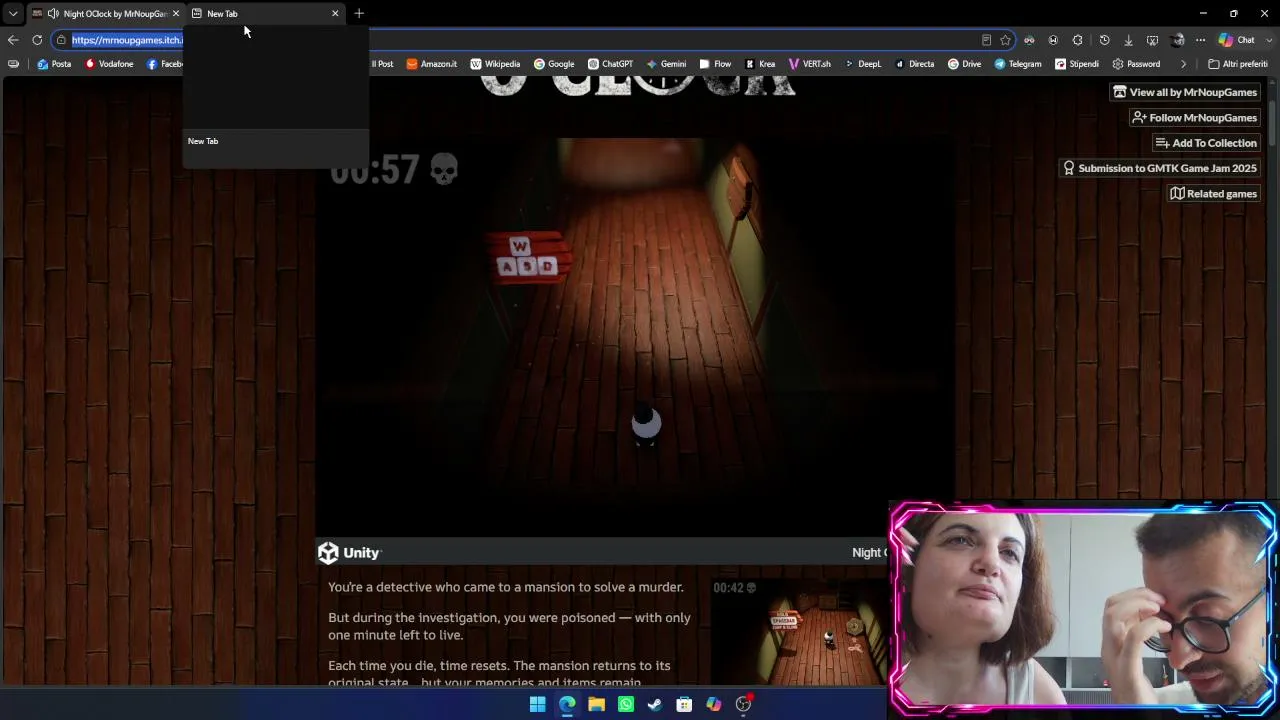Click View all by MrNoupGames
1280x720 pixels.
tap(1185, 92)
